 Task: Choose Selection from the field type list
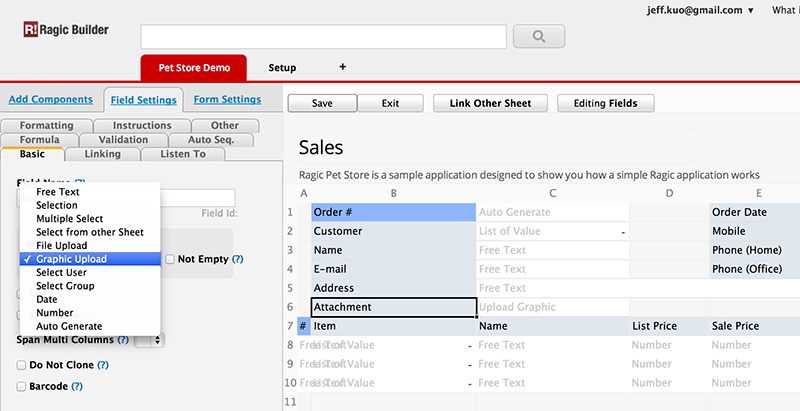click(x=90, y=205)
